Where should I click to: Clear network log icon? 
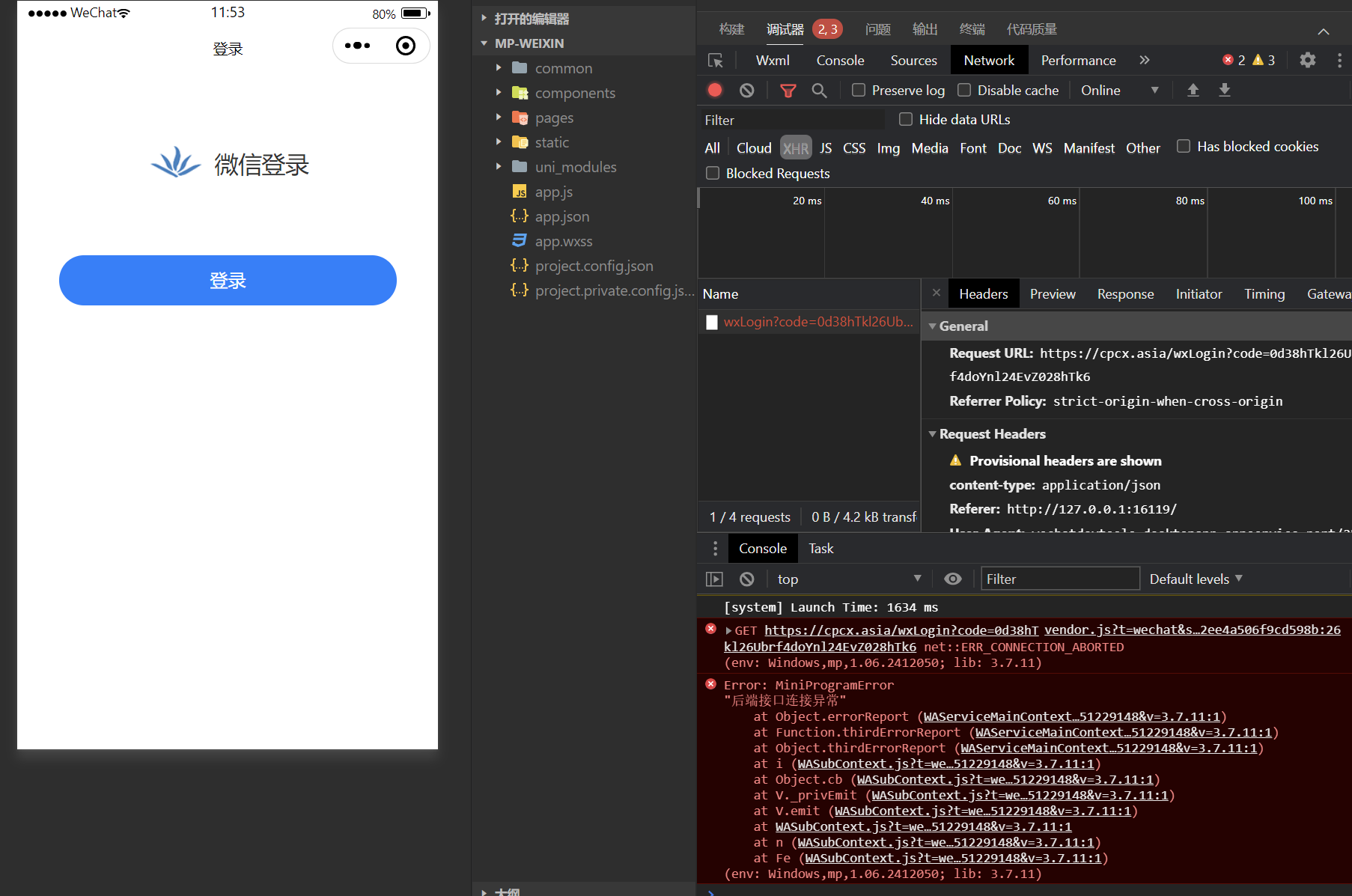747,90
